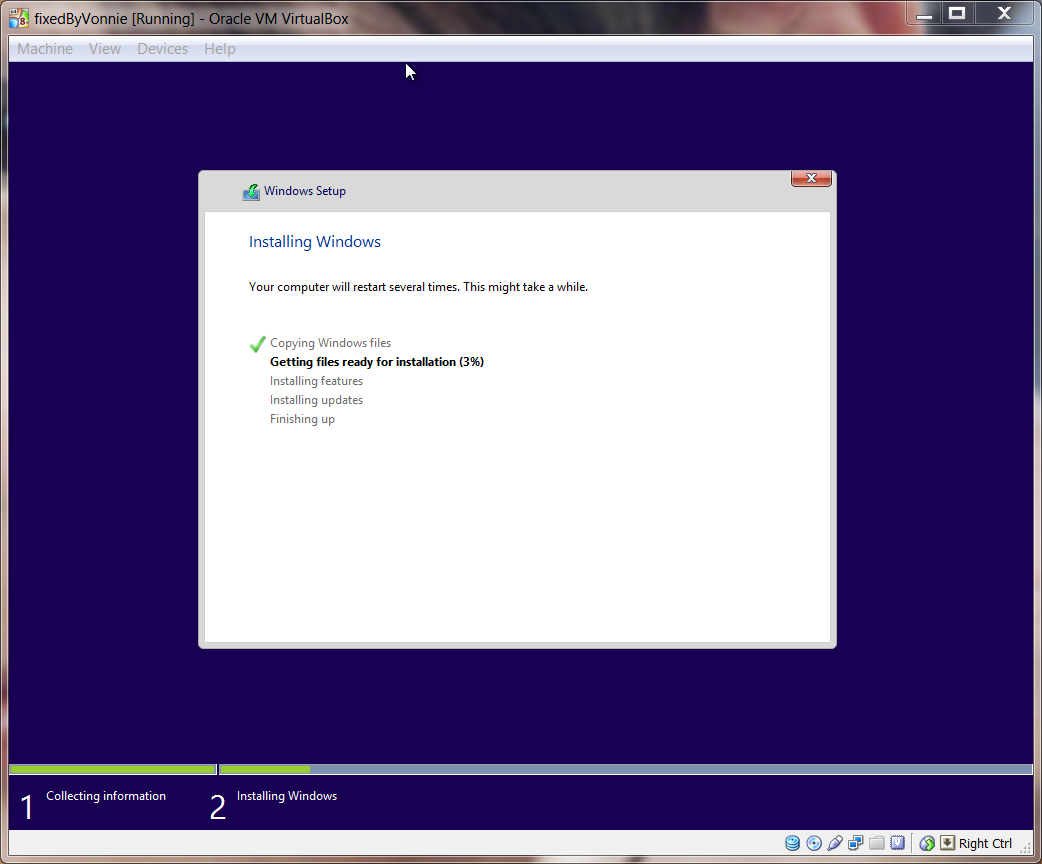Open the Machine menu
This screenshot has height=864, width=1042.
45,49
